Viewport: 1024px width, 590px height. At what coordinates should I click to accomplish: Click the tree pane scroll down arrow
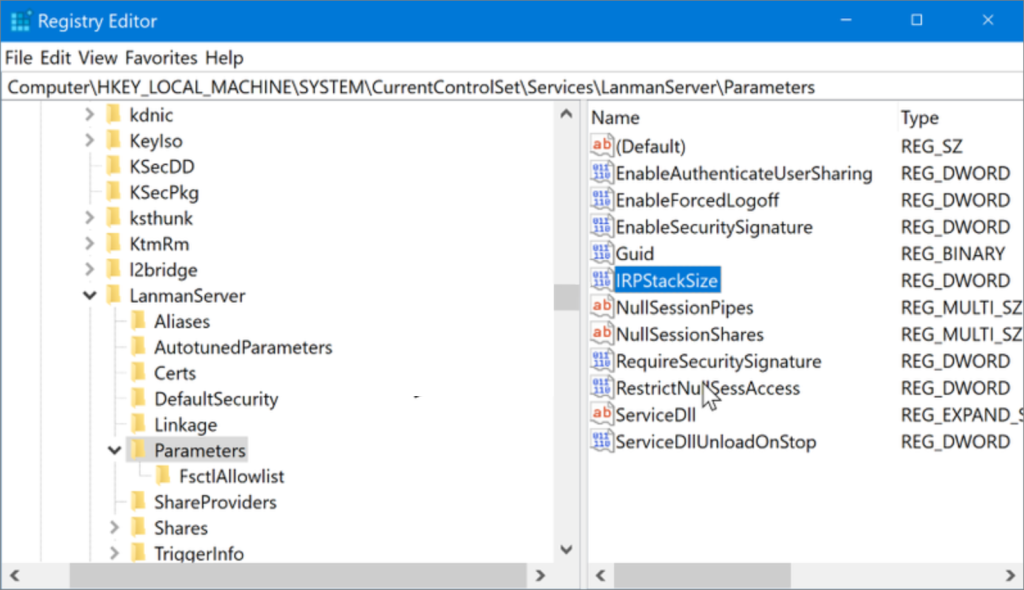click(566, 549)
